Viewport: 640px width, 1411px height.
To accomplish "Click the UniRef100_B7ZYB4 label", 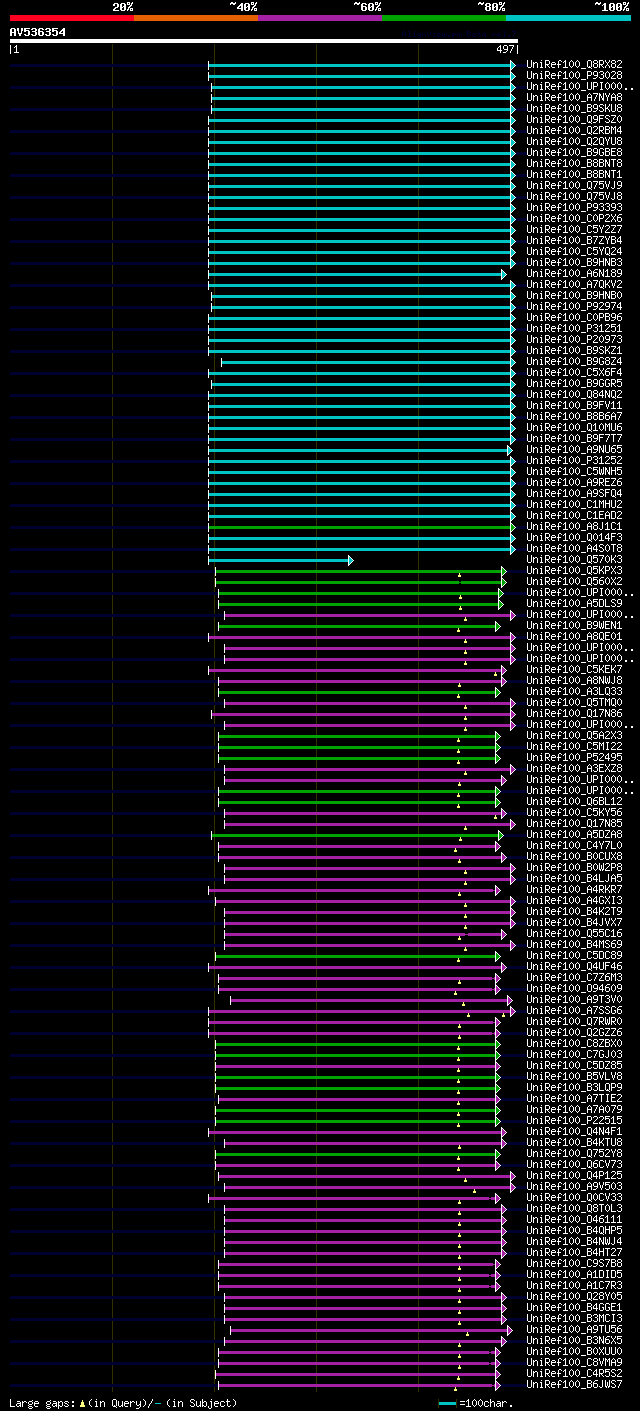I will (574, 241).
